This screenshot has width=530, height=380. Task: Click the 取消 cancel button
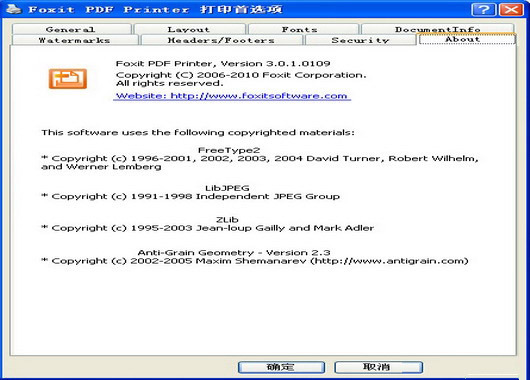pos(378,367)
